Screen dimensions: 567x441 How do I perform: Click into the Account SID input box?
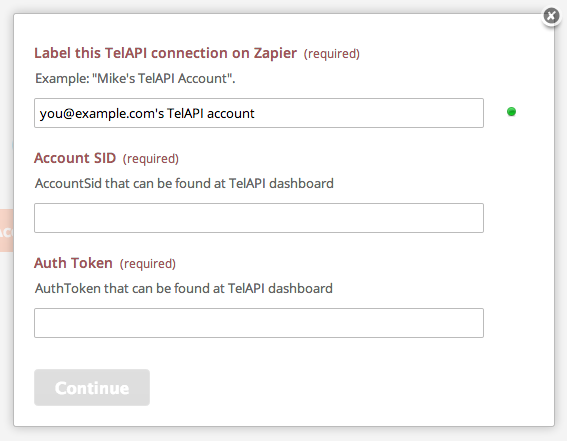pos(259,218)
